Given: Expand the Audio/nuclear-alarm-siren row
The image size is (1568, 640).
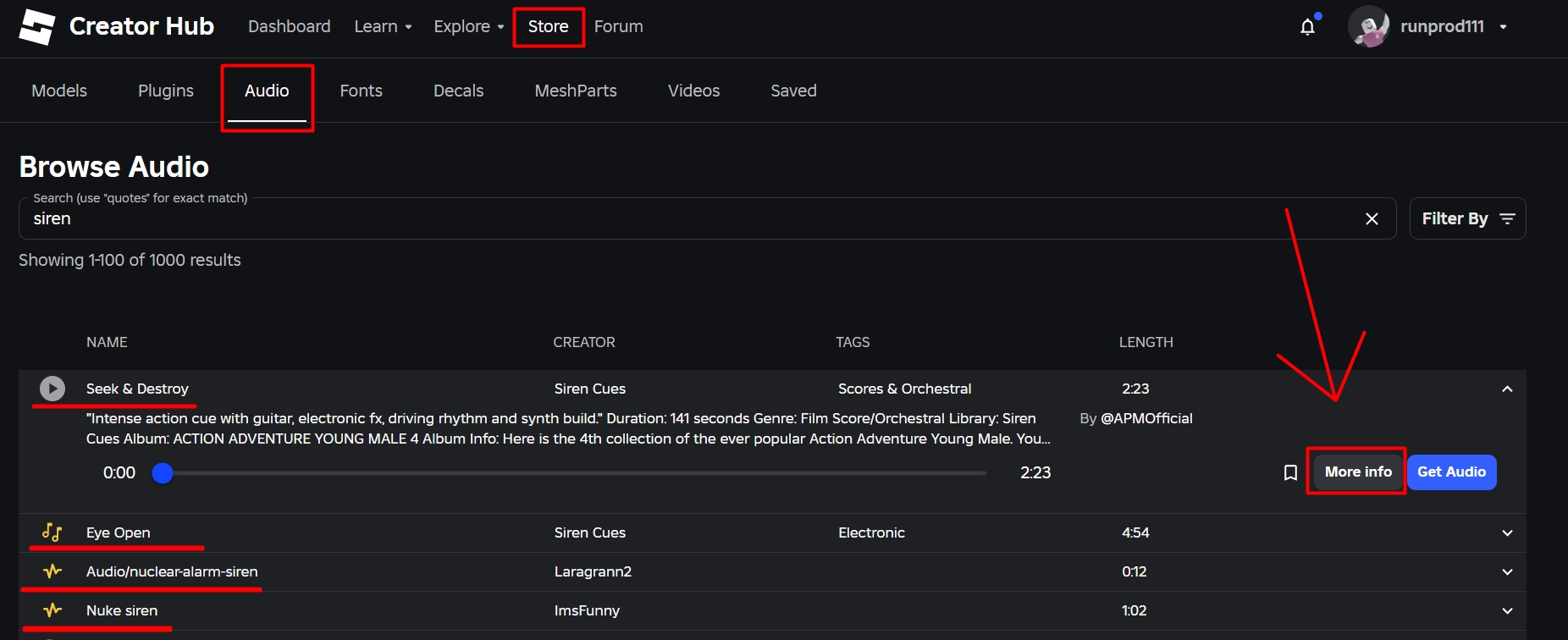Looking at the screenshot, I should click(x=1507, y=571).
